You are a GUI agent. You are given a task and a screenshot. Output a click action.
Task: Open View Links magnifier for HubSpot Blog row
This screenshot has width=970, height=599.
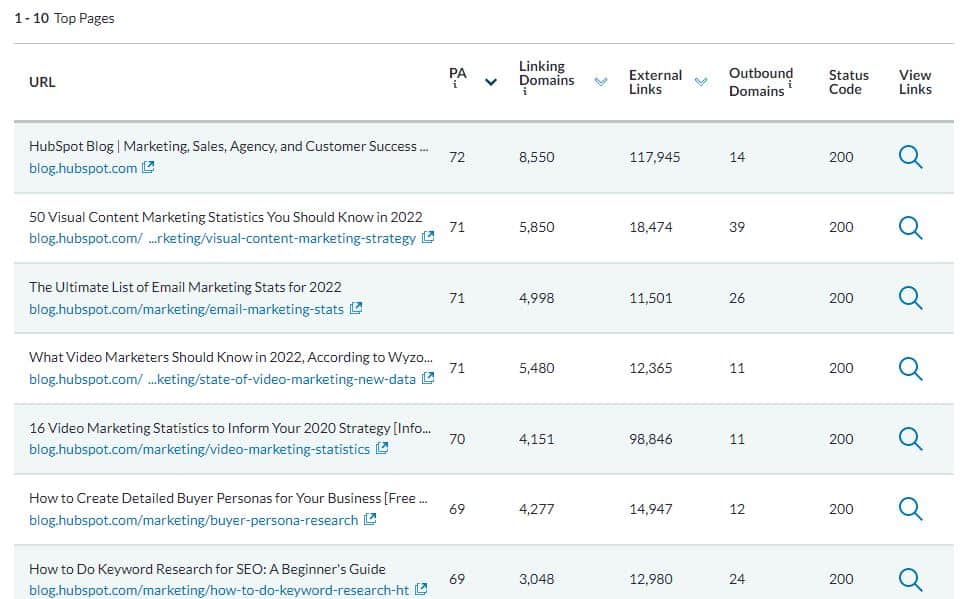[910, 157]
